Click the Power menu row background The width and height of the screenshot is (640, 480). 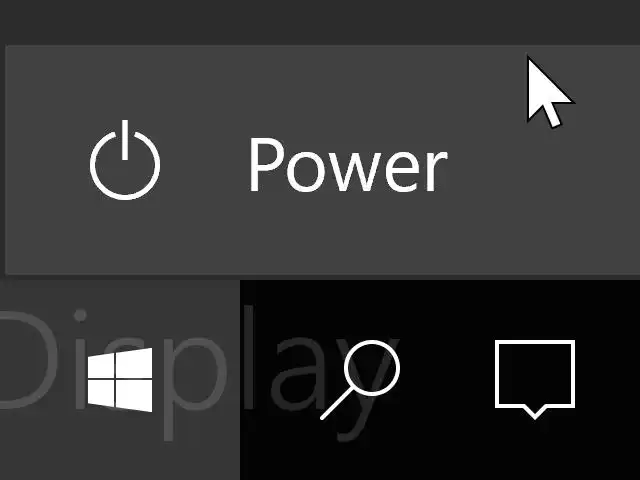point(322,160)
